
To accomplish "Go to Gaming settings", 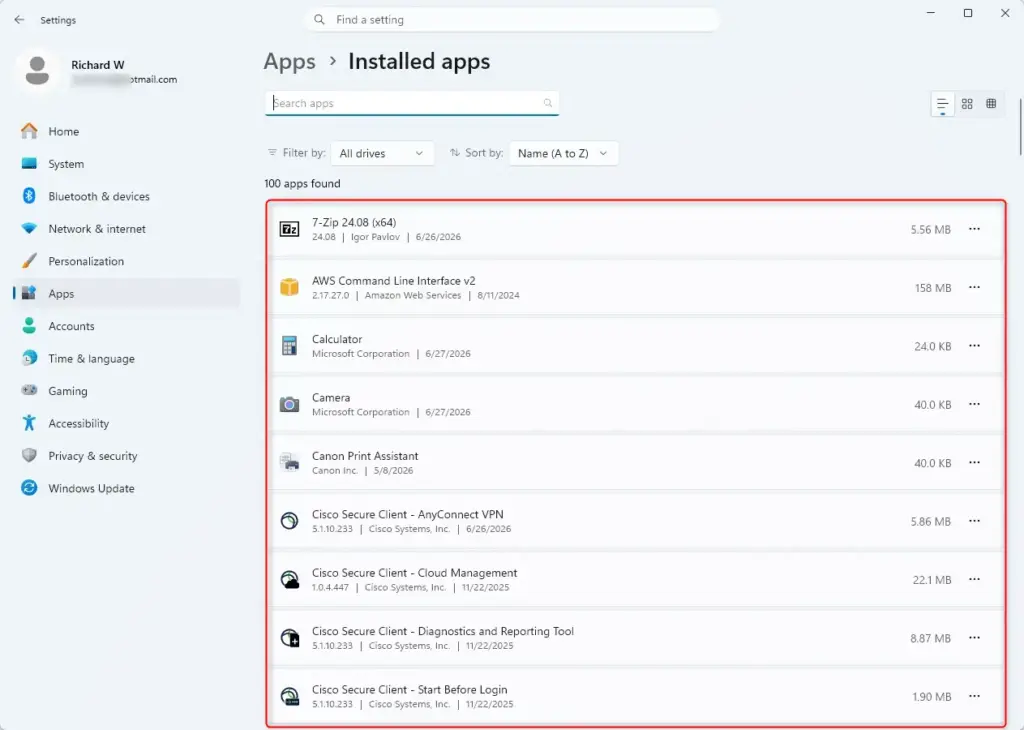I will [x=126, y=390].
